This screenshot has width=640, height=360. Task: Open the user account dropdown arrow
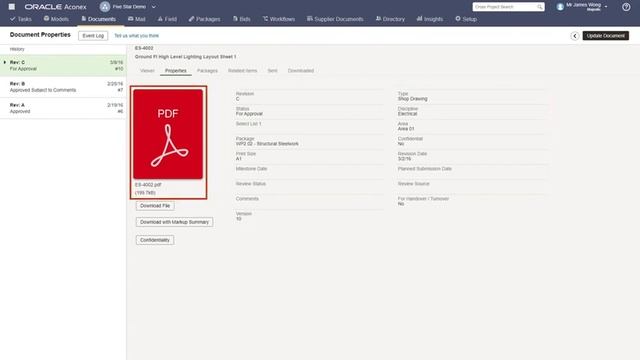pos(606,7)
